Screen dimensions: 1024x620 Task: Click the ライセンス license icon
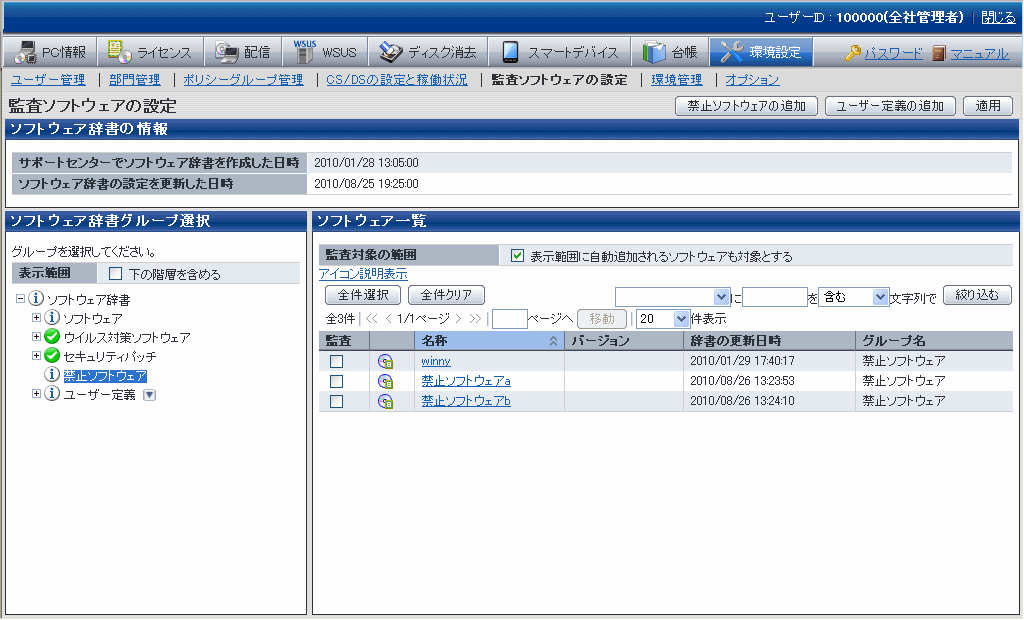click(119, 52)
